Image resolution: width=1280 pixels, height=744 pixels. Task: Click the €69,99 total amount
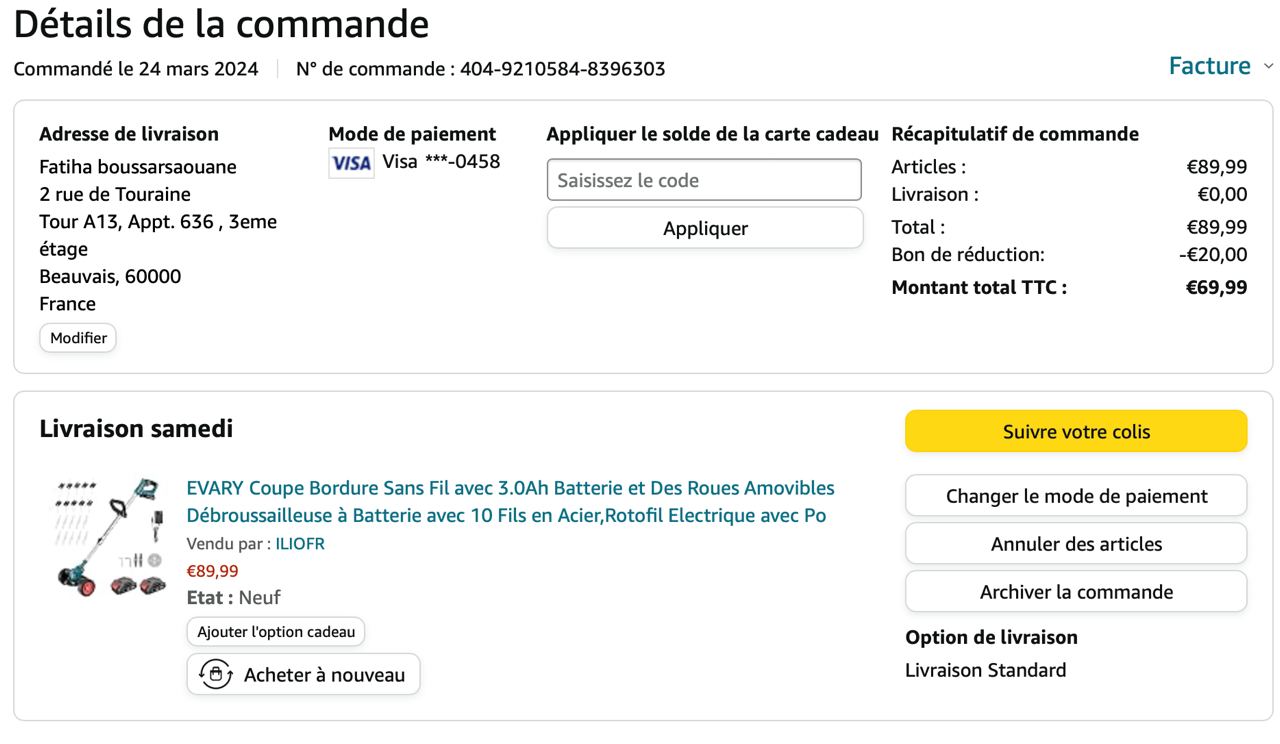pos(1216,288)
